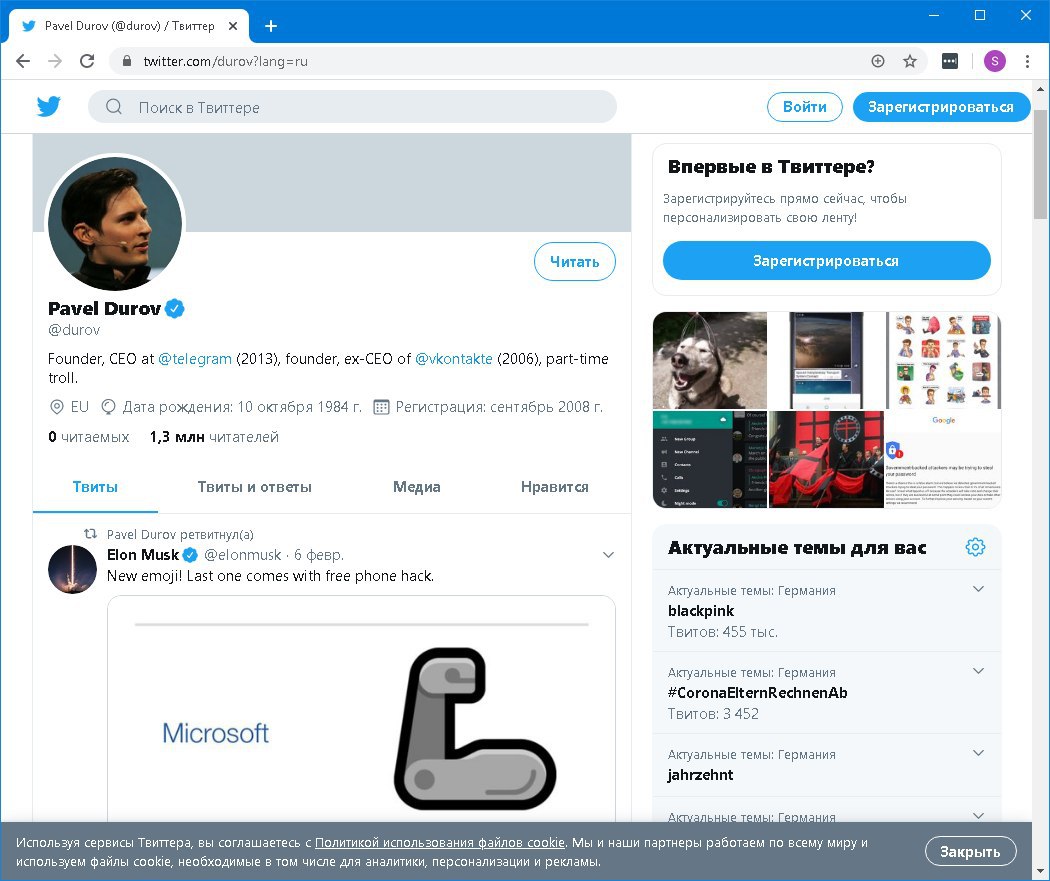
Task: Click Pavel Durov ретвитнул(а) label
Action: [x=180, y=534]
